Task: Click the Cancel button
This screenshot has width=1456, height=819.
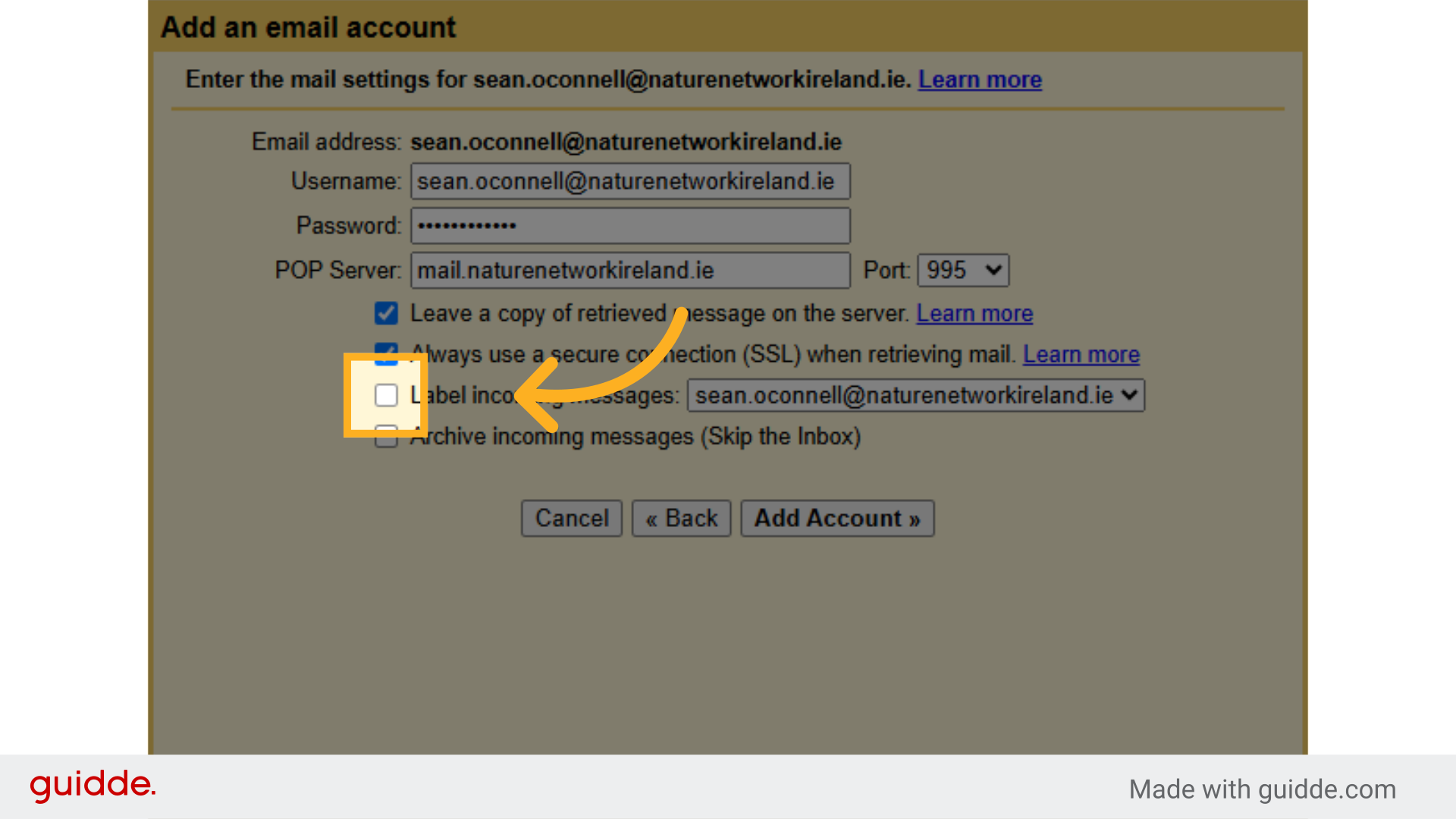Action: click(x=571, y=518)
